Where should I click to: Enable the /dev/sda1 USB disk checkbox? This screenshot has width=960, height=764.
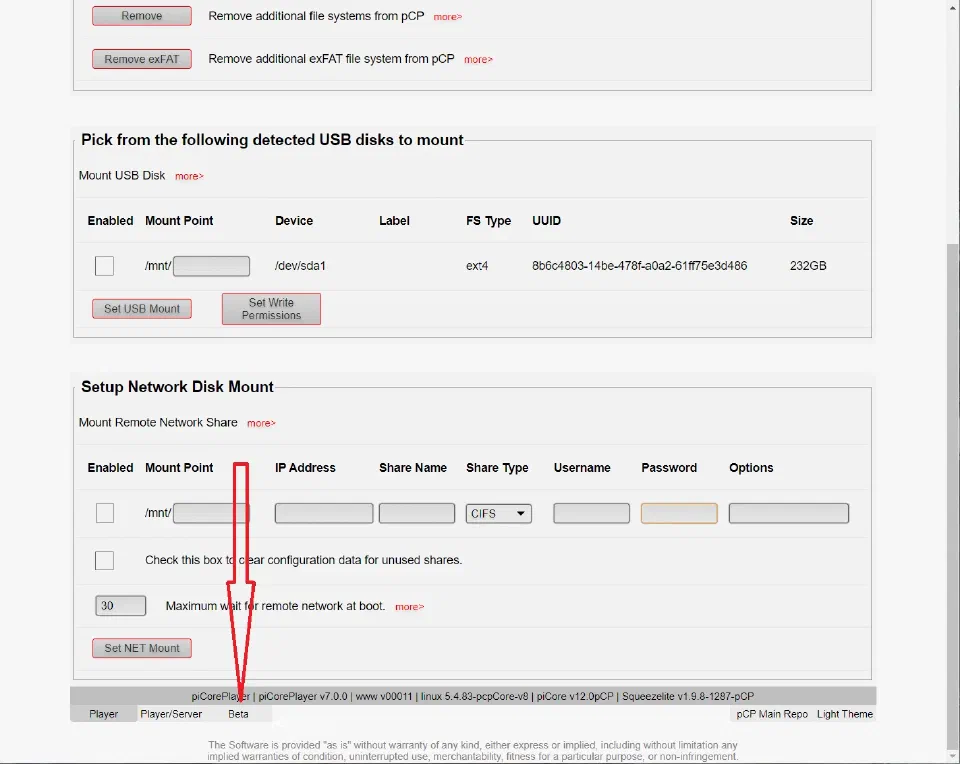click(104, 266)
